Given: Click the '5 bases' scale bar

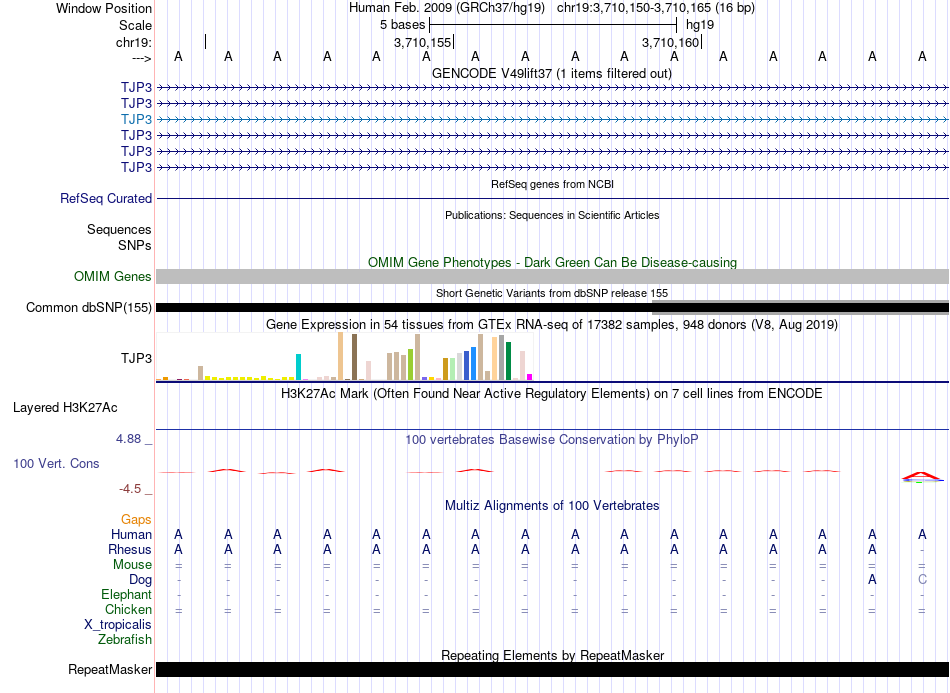Looking at the screenshot, I should (552, 25).
